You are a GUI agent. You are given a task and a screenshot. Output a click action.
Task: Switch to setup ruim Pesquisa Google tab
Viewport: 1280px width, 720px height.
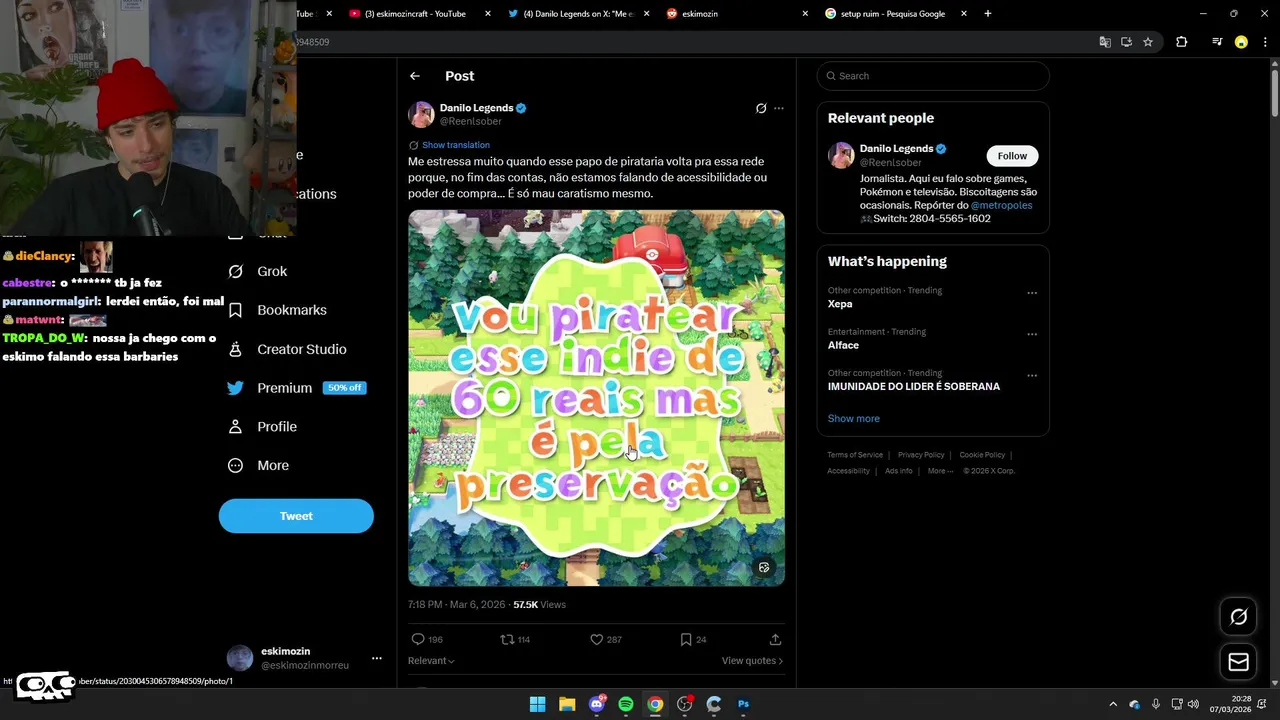pyautogui.click(x=895, y=14)
